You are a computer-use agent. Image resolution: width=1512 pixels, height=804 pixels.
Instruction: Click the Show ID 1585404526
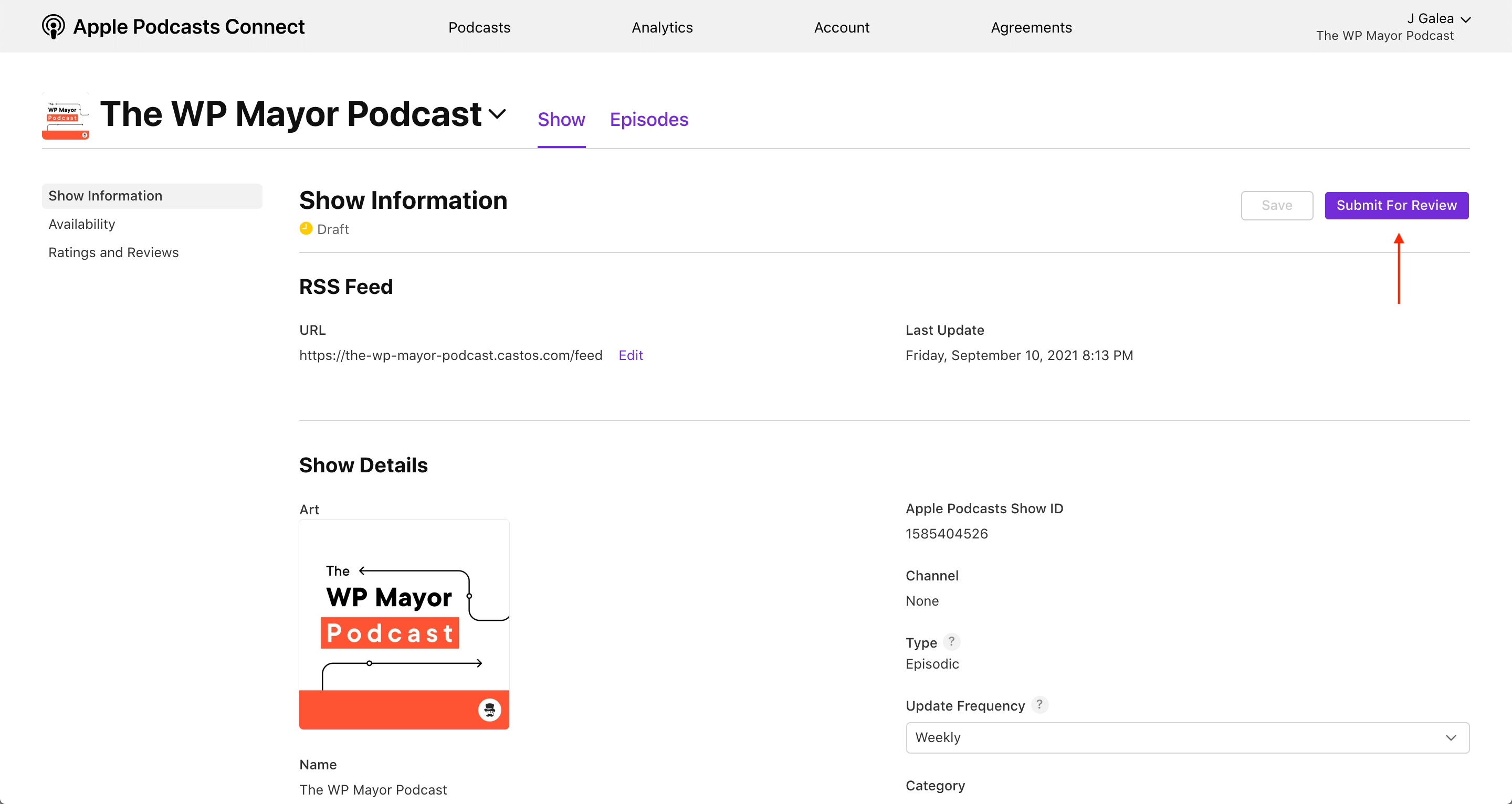point(946,534)
